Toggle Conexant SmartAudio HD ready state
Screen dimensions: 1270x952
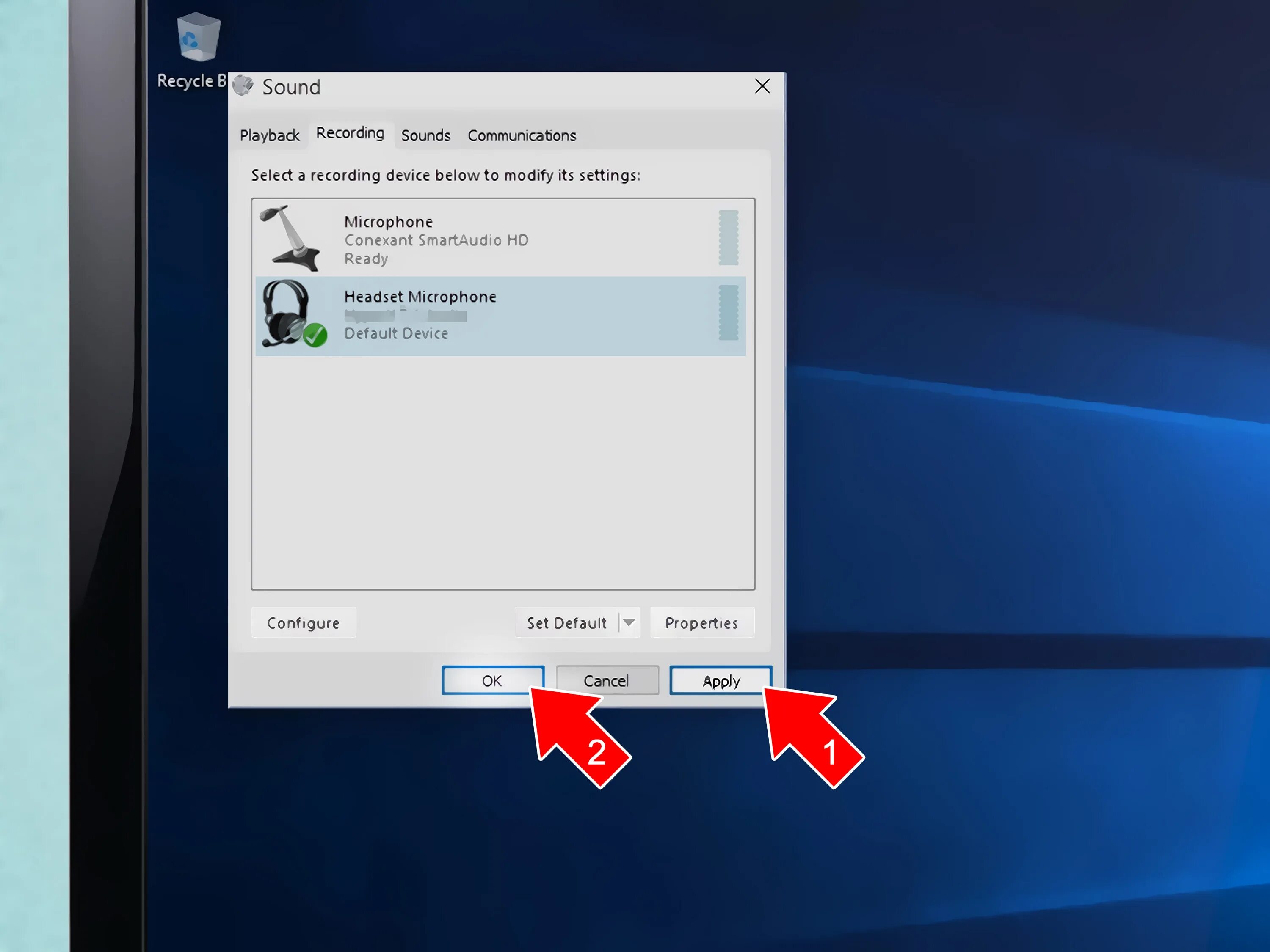coord(503,237)
